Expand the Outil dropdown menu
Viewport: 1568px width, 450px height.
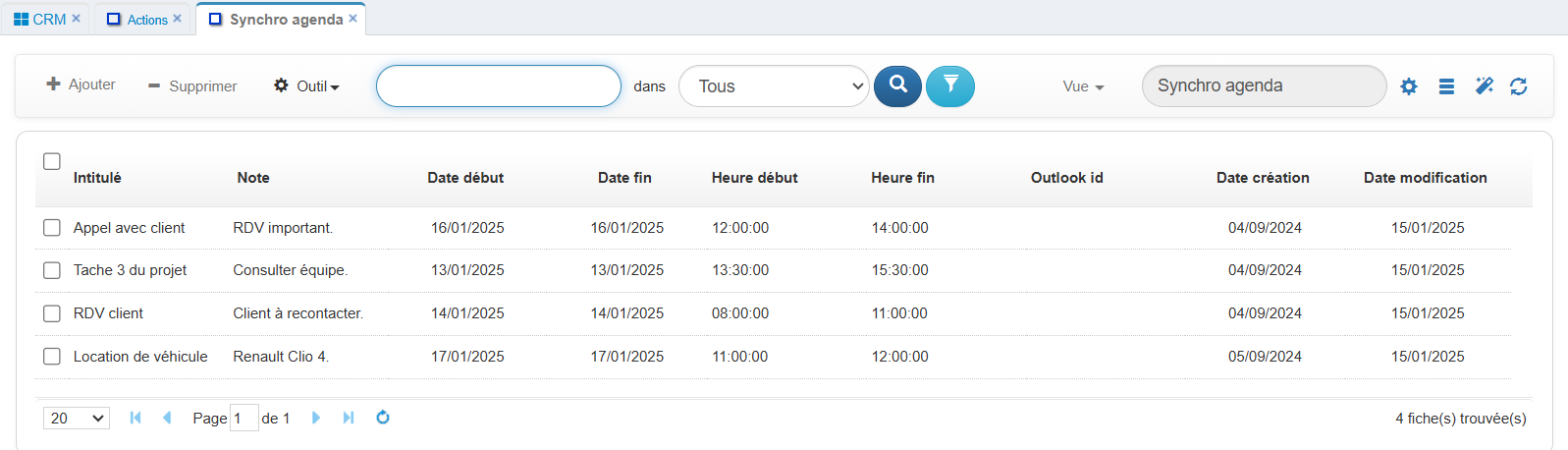[306, 86]
